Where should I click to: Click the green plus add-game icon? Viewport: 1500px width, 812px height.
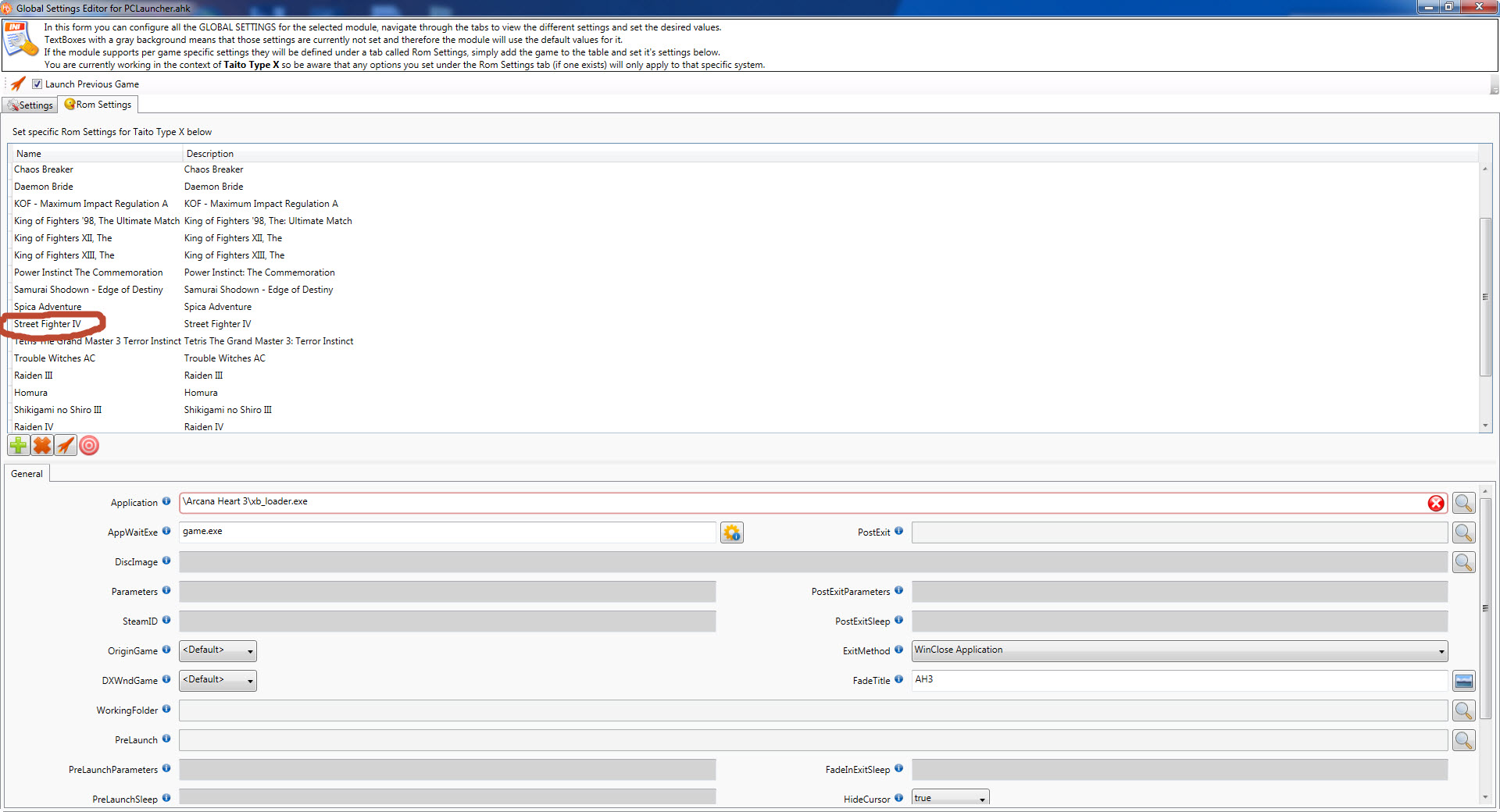click(x=18, y=446)
